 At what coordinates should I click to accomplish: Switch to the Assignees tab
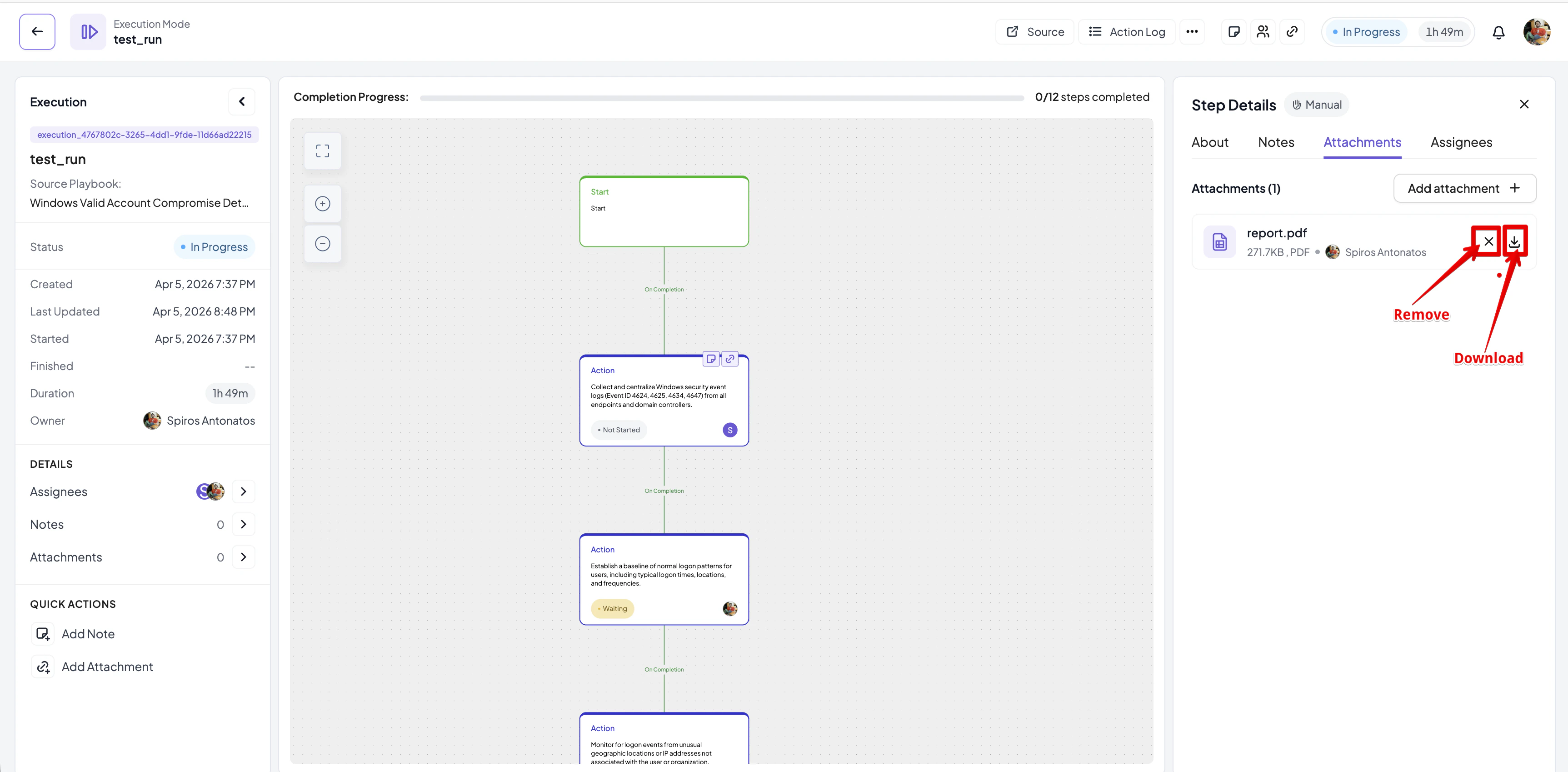(x=1461, y=142)
